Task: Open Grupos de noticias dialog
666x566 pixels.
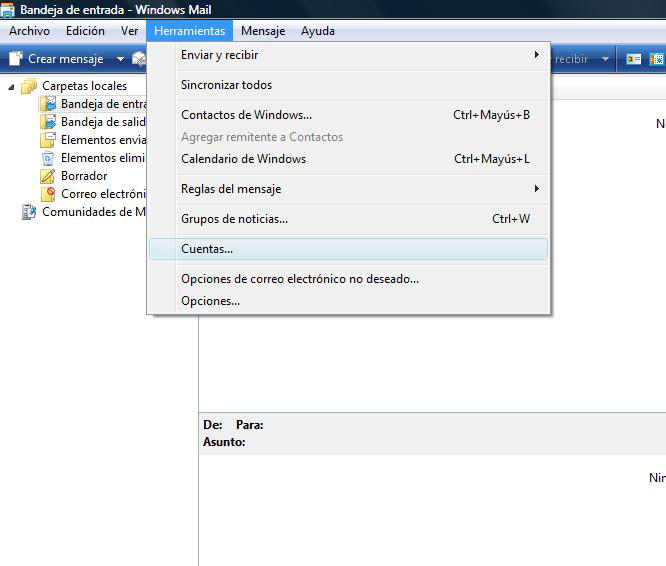Action: [x=348, y=219]
